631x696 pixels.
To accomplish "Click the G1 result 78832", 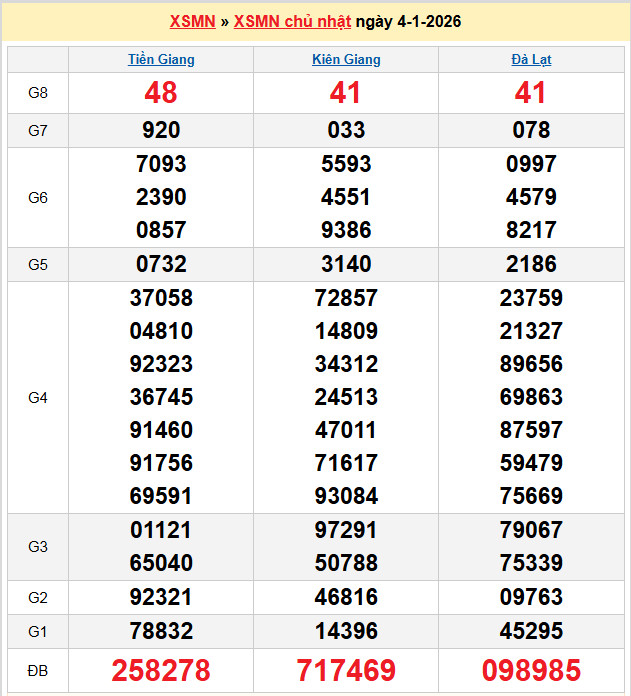I will tap(161, 631).
